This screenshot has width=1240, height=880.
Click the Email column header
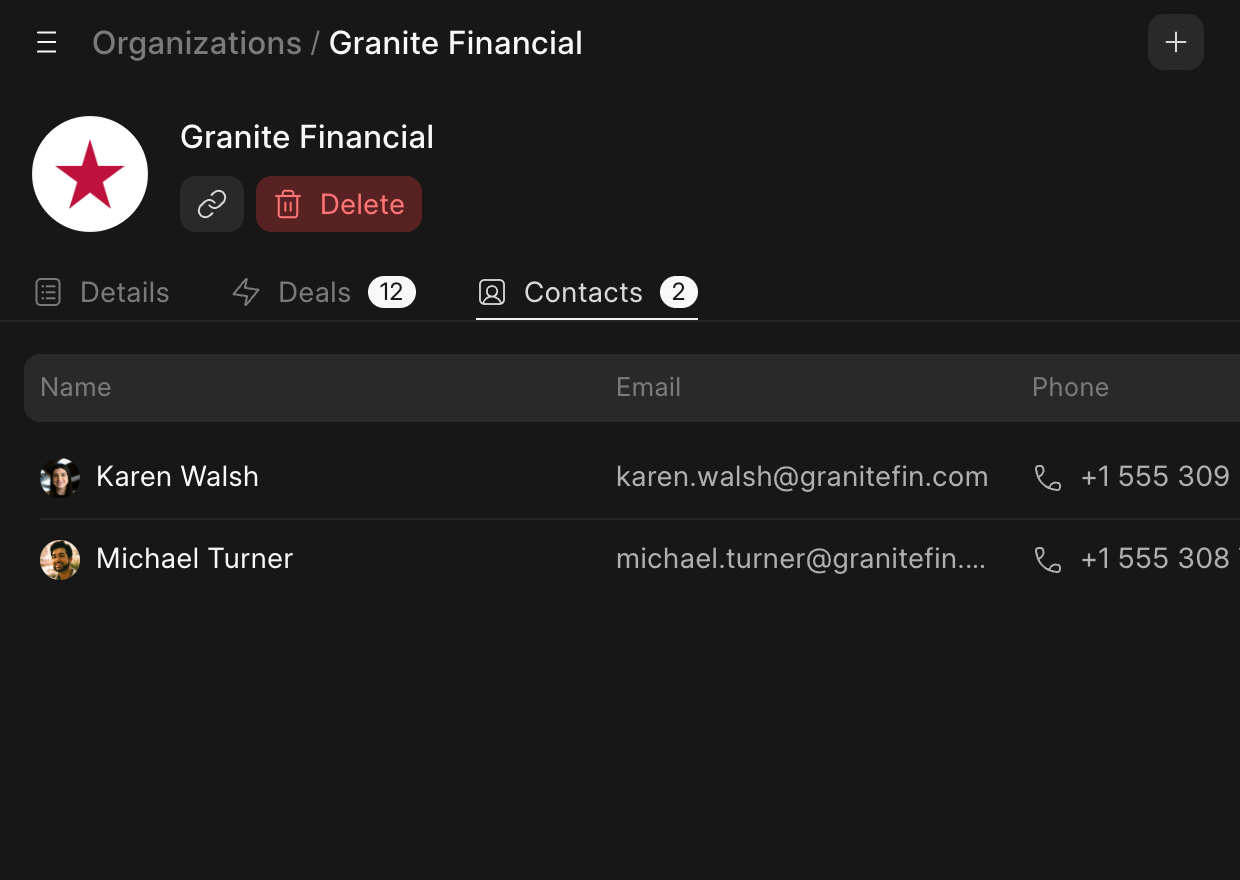click(x=648, y=387)
